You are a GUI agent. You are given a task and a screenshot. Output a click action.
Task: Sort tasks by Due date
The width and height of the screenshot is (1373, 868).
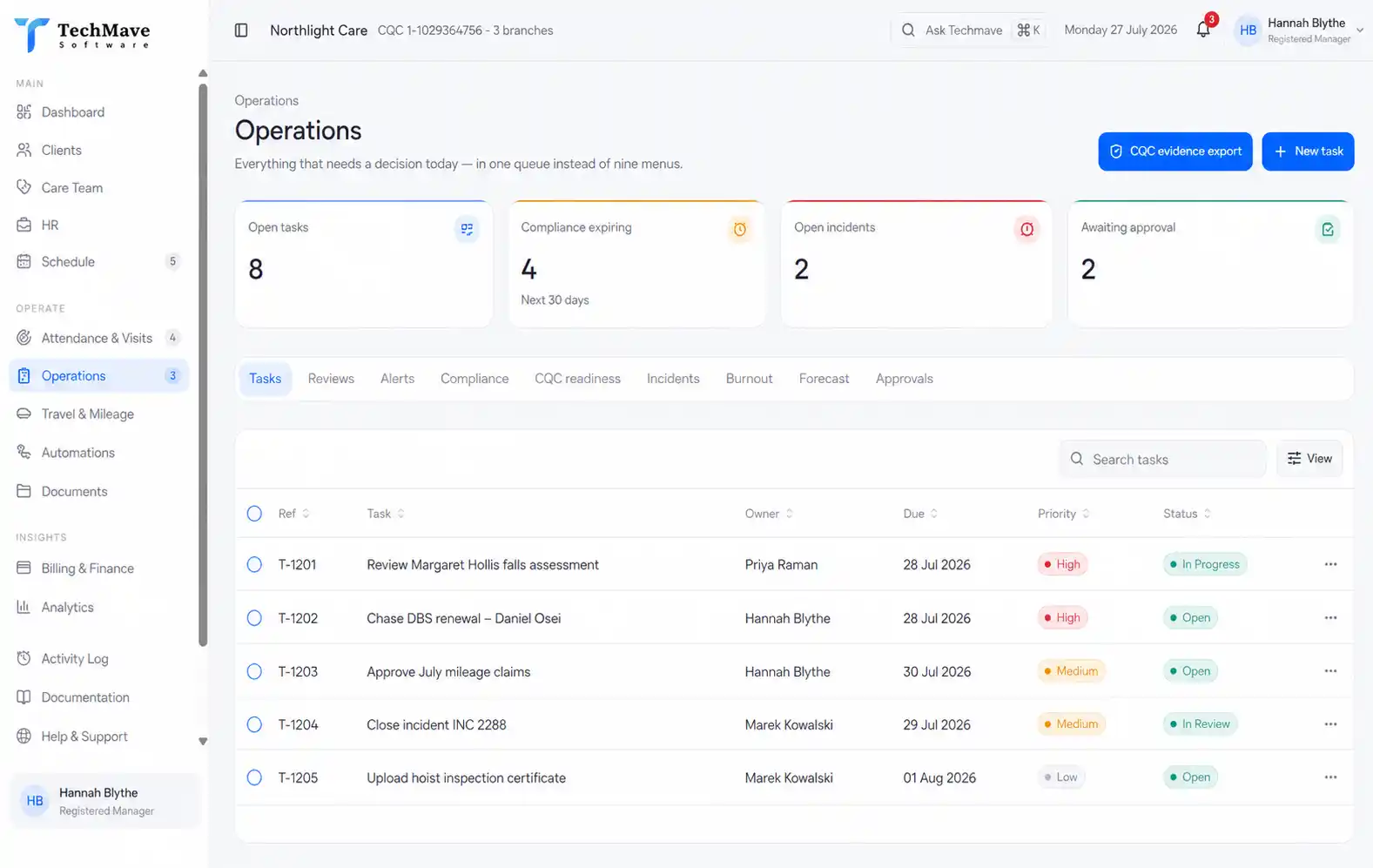tap(920, 514)
